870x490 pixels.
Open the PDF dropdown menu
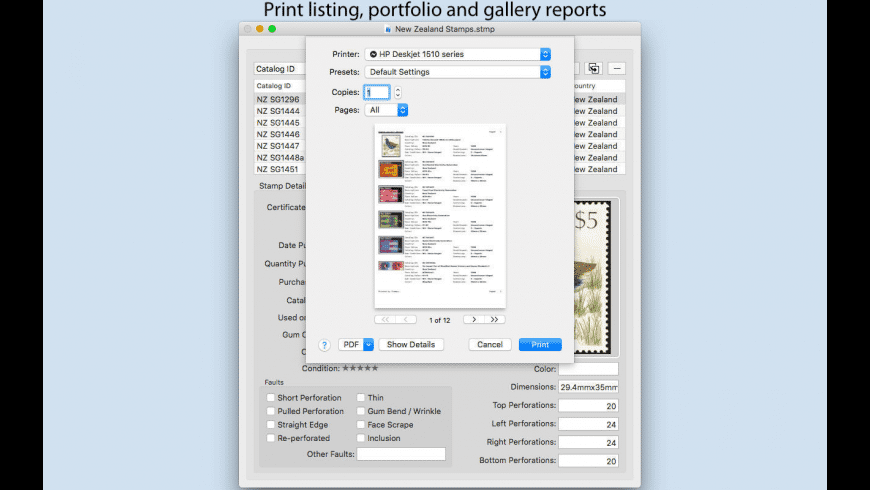click(356, 345)
